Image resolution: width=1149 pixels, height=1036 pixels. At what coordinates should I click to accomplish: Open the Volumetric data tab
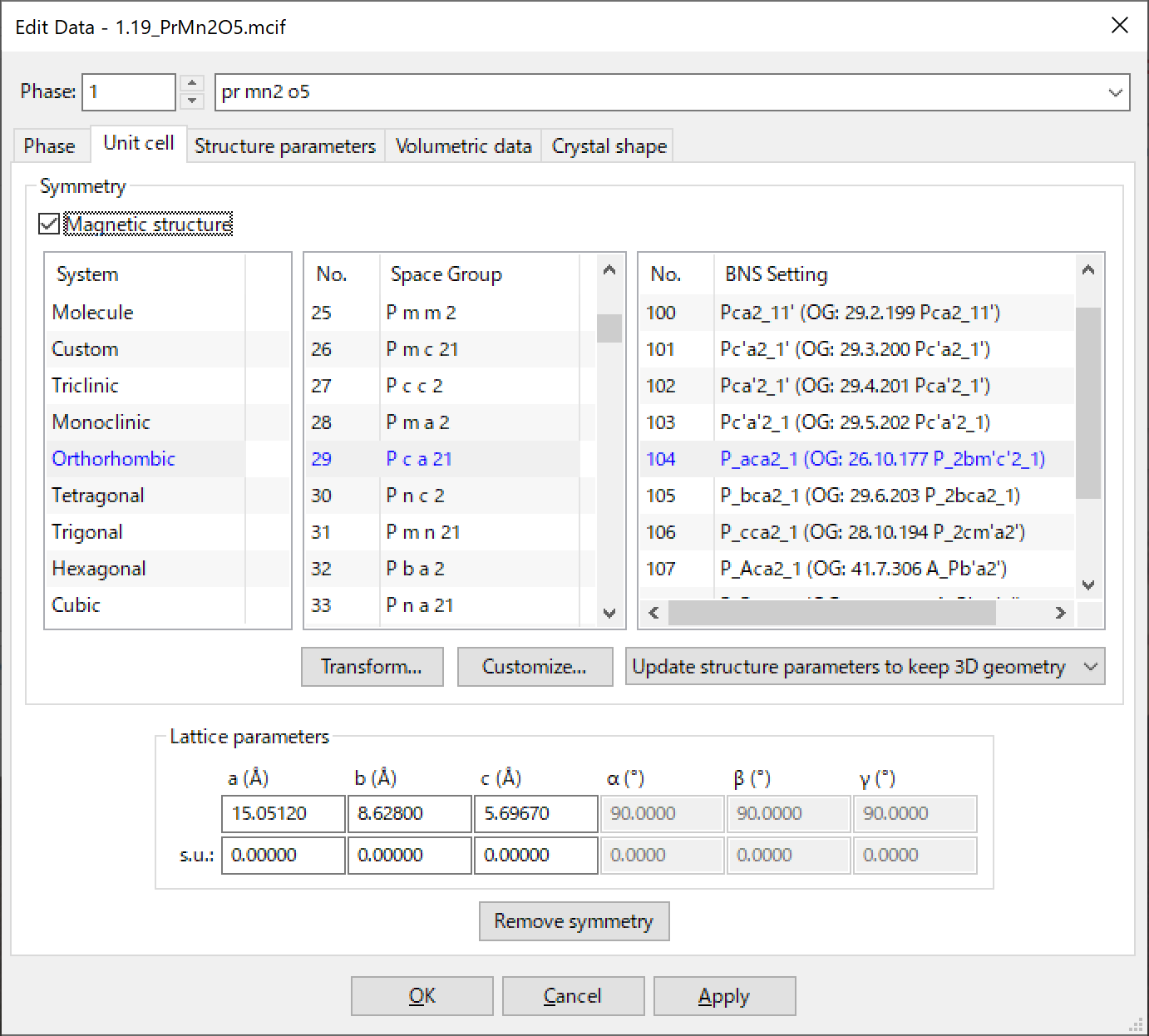(x=463, y=146)
